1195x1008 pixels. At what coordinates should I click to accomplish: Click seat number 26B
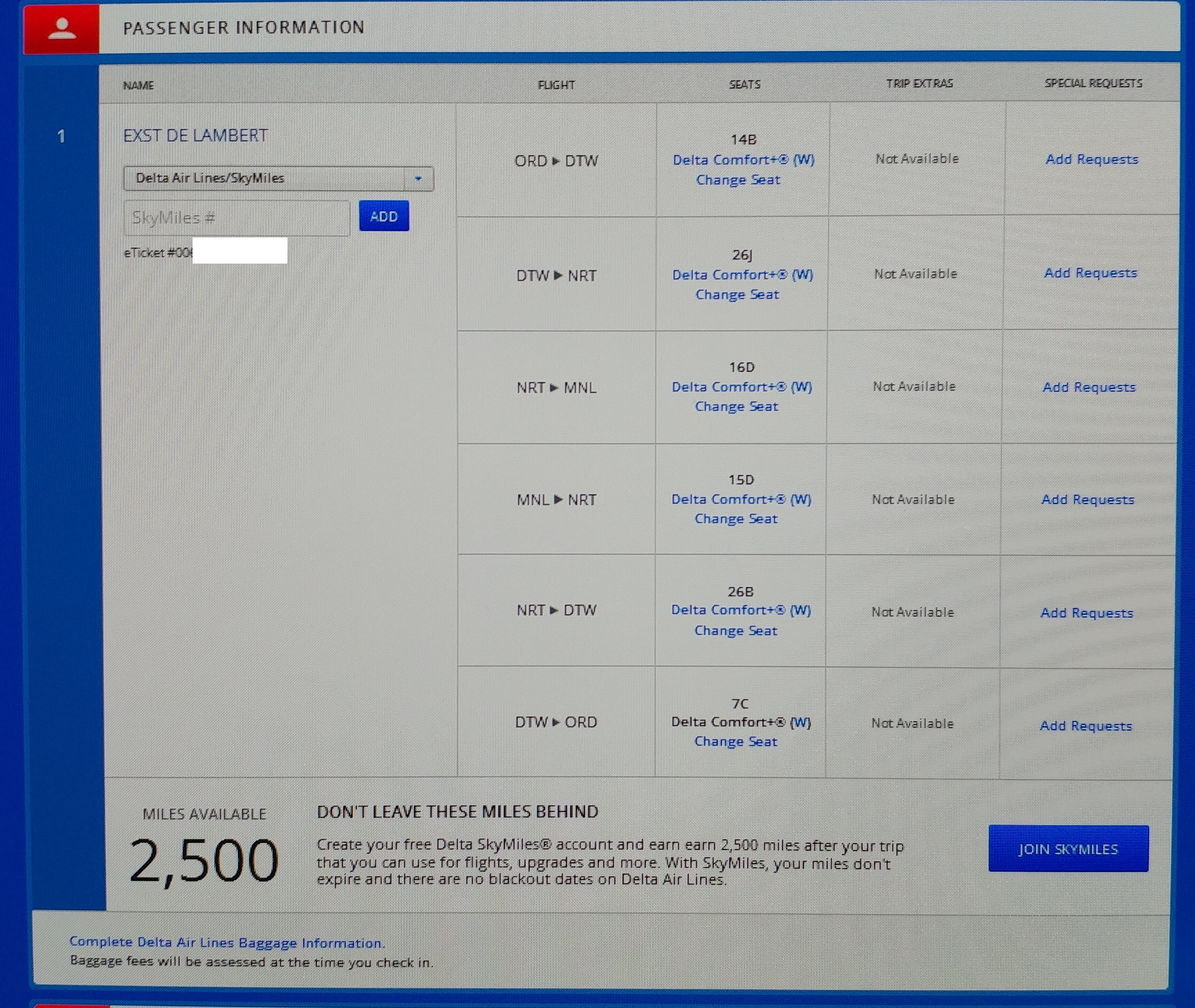[x=740, y=592]
